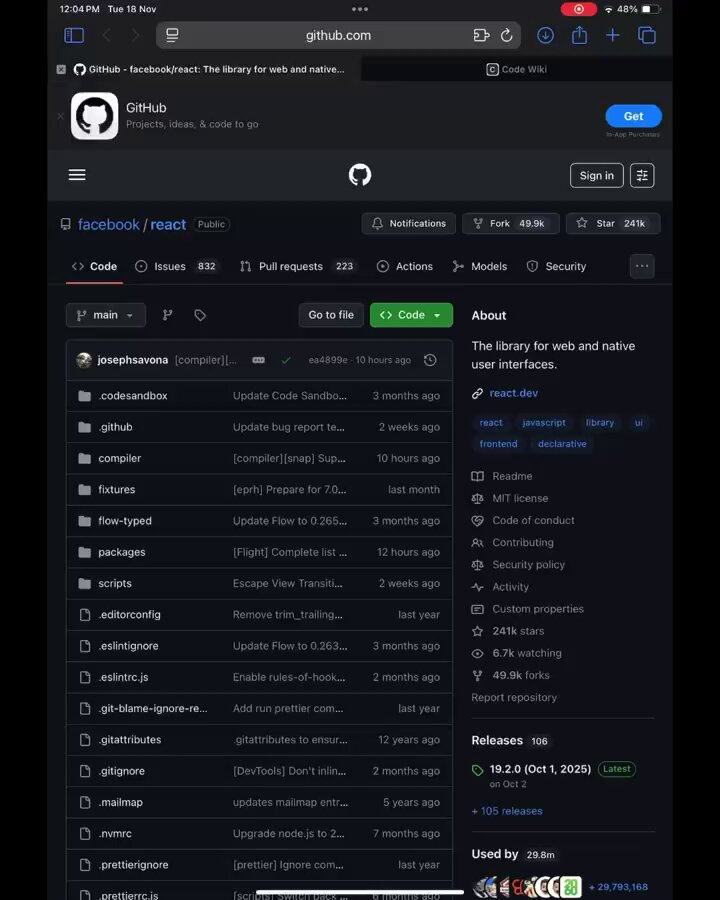Tap the translate/reader icon in address bar

pyautogui.click(x=481, y=36)
